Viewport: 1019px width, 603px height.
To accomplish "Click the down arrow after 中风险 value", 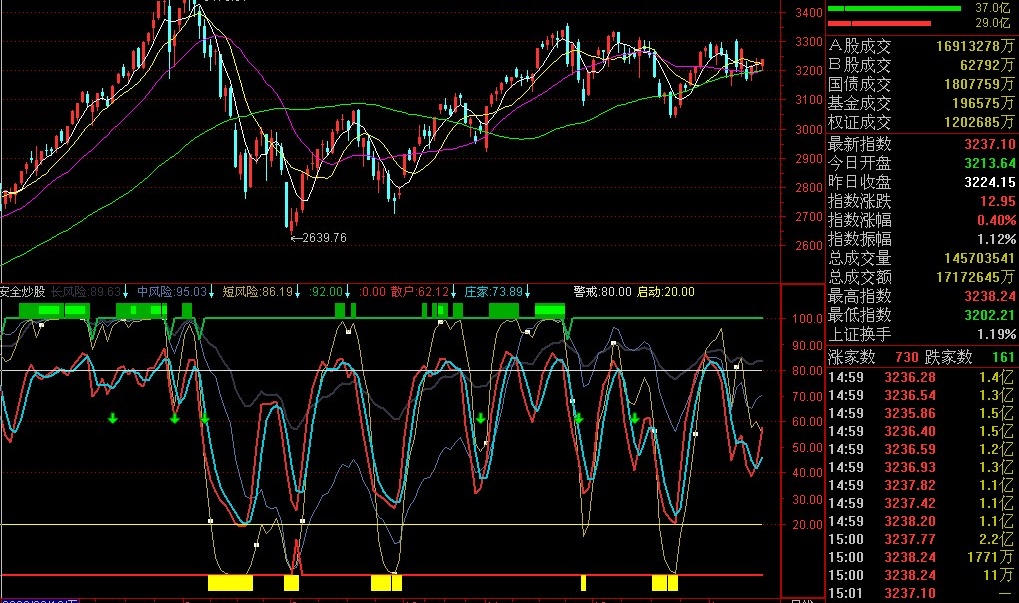I will click(x=211, y=292).
